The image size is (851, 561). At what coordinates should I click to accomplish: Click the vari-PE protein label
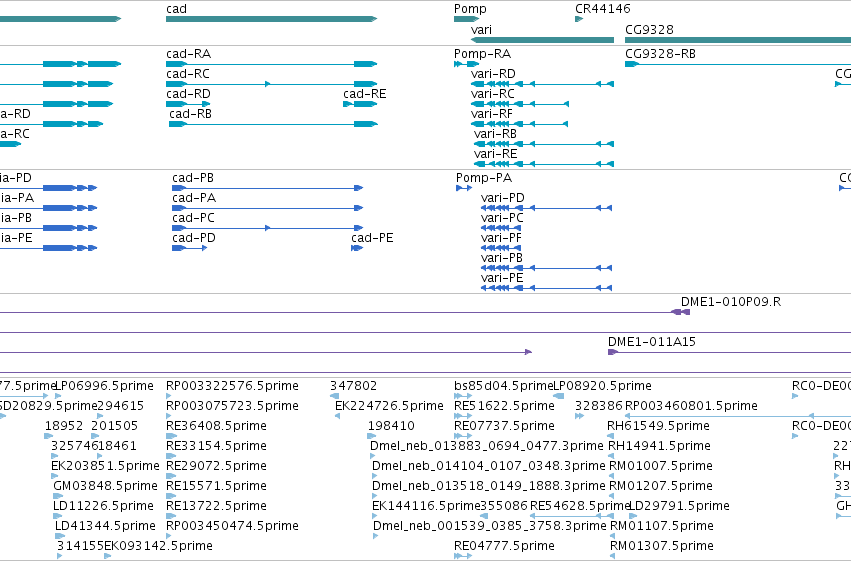click(x=502, y=278)
